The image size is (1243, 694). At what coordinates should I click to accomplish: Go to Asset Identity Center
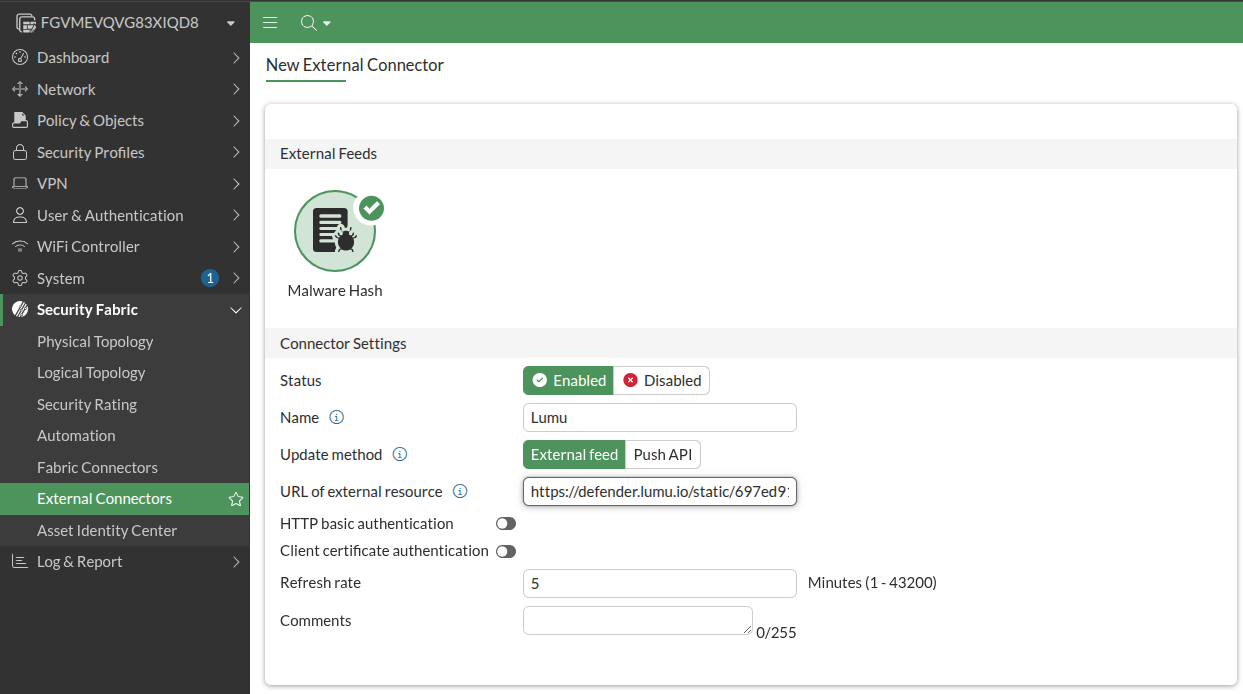[107, 530]
